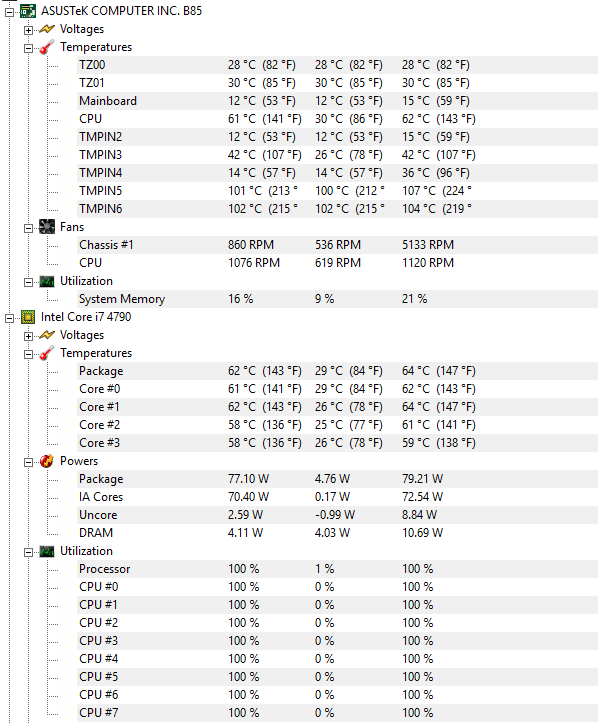Image resolution: width=598 pixels, height=723 pixels.
Task: Collapse the Intel Core i7 4790 node
Action: 10,318
